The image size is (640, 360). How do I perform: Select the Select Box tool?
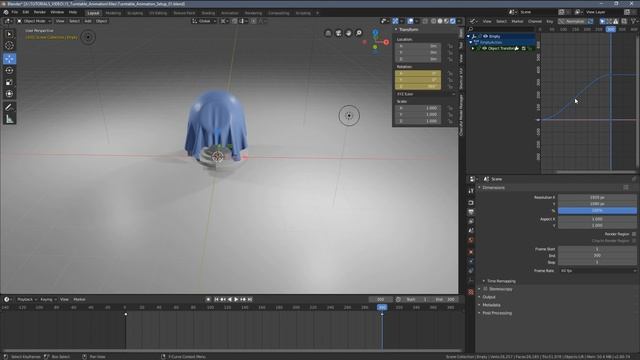(x=9, y=34)
